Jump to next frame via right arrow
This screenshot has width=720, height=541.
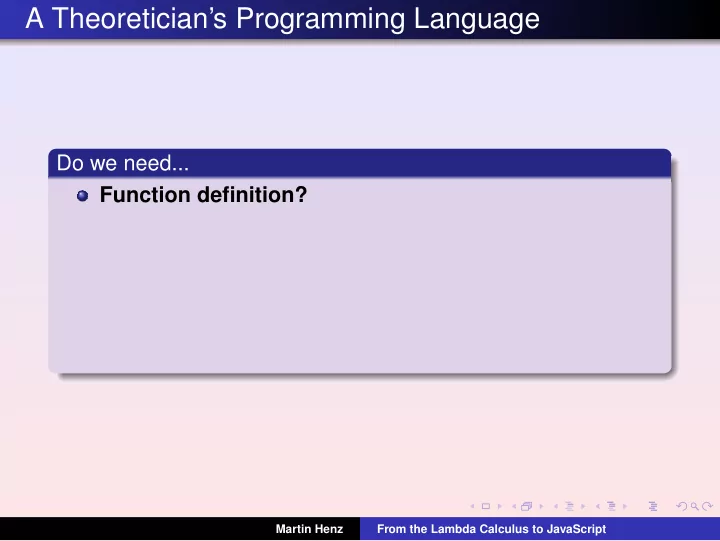pyautogui.click(x=541, y=506)
